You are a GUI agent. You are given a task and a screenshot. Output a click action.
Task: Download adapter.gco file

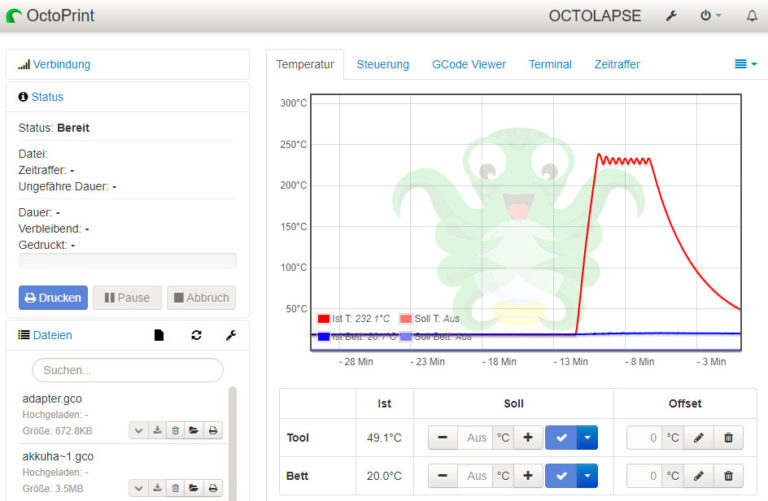(x=157, y=430)
